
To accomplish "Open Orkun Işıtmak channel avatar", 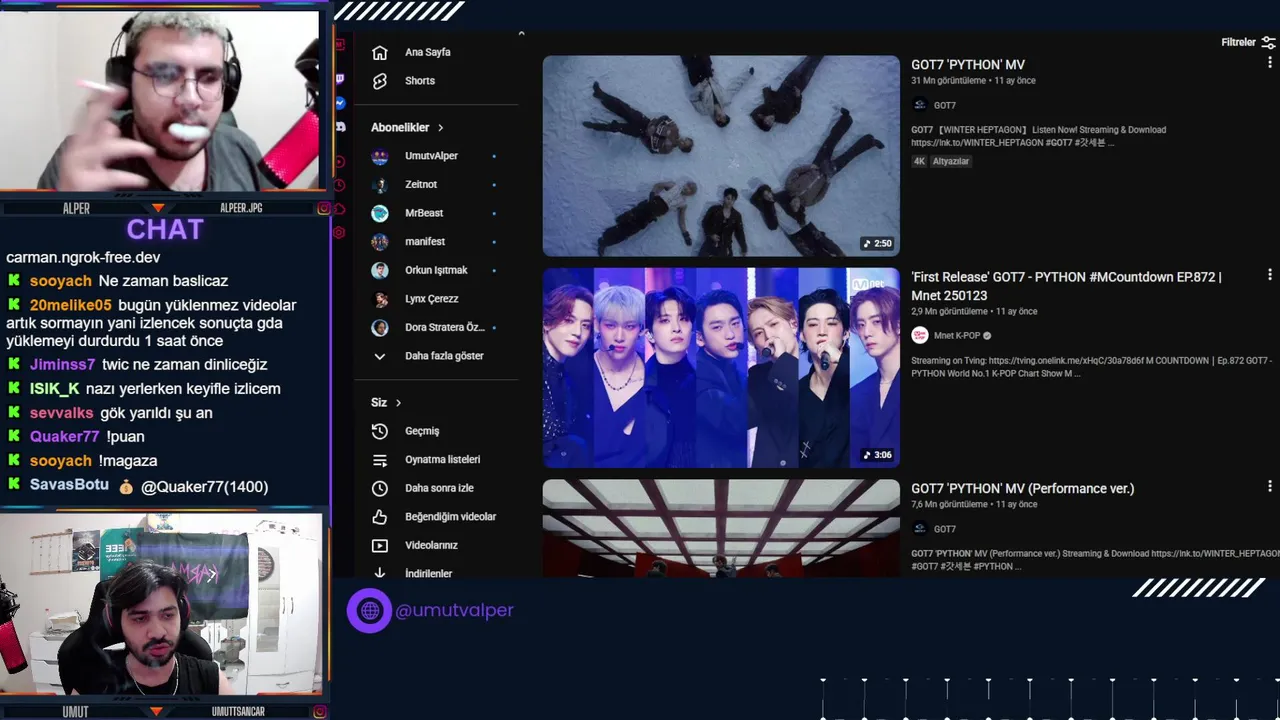I will 379,270.
